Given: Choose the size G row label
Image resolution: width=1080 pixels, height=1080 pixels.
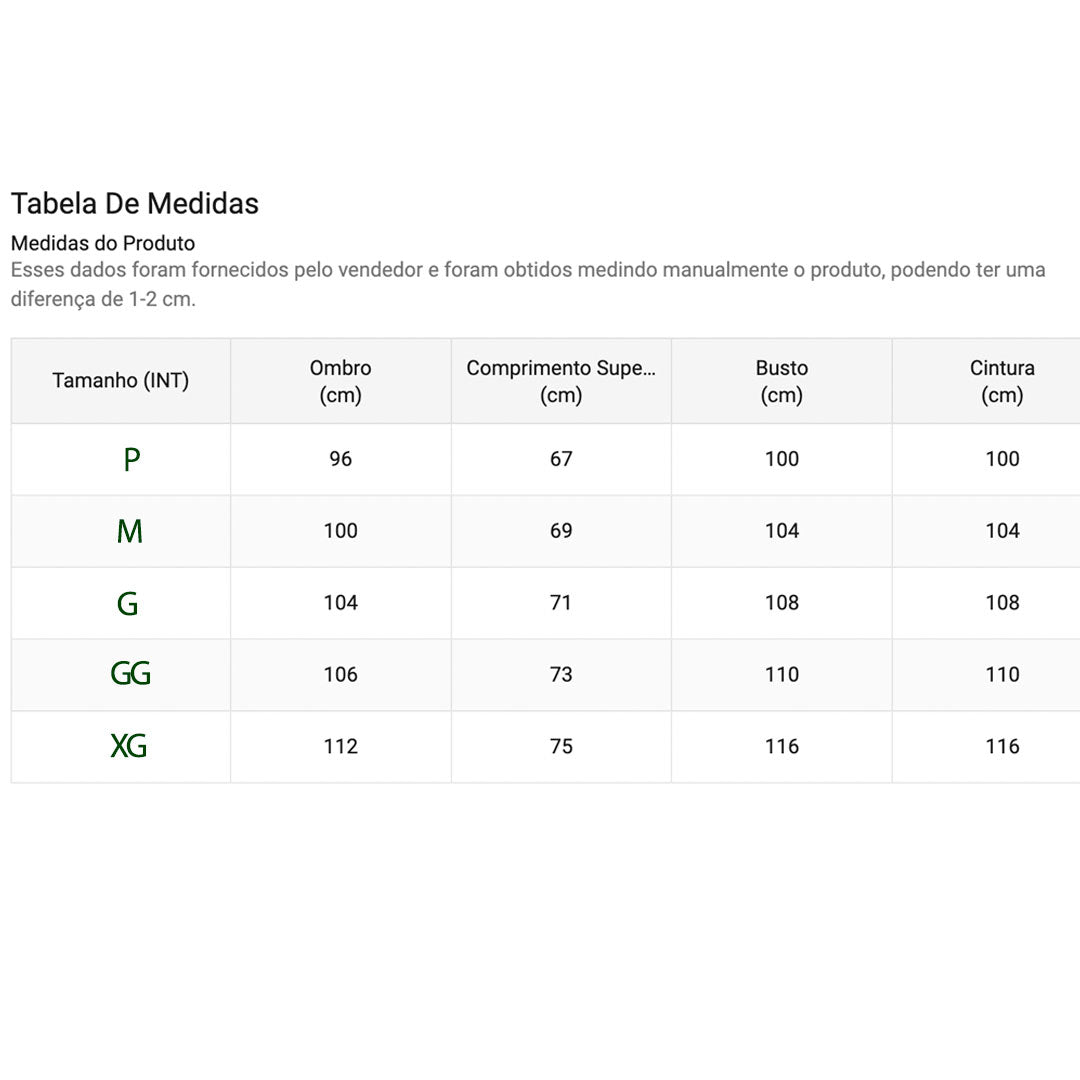Looking at the screenshot, I should point(127,603).
